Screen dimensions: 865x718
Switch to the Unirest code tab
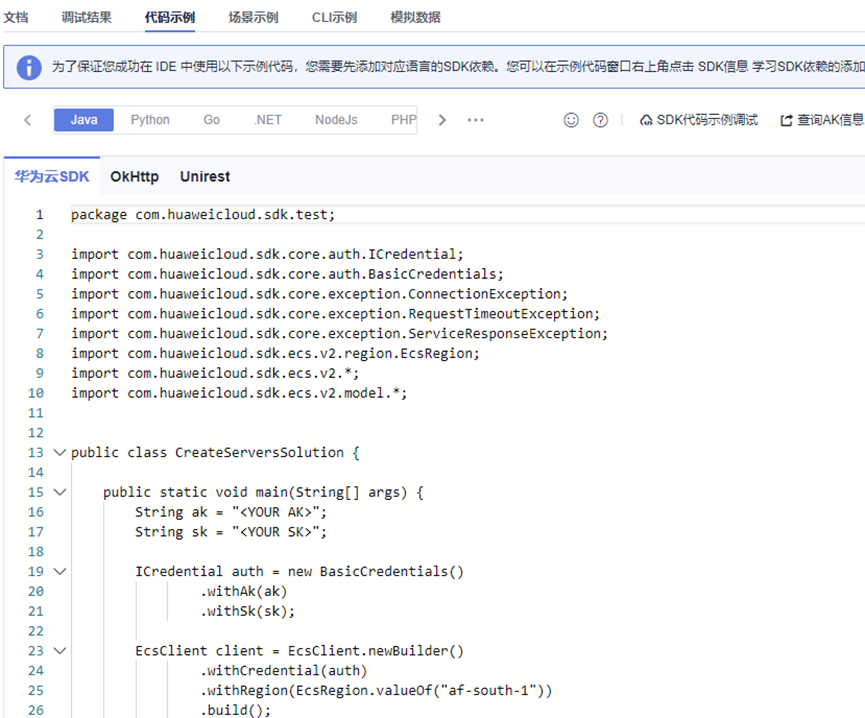tap(205, 176)
